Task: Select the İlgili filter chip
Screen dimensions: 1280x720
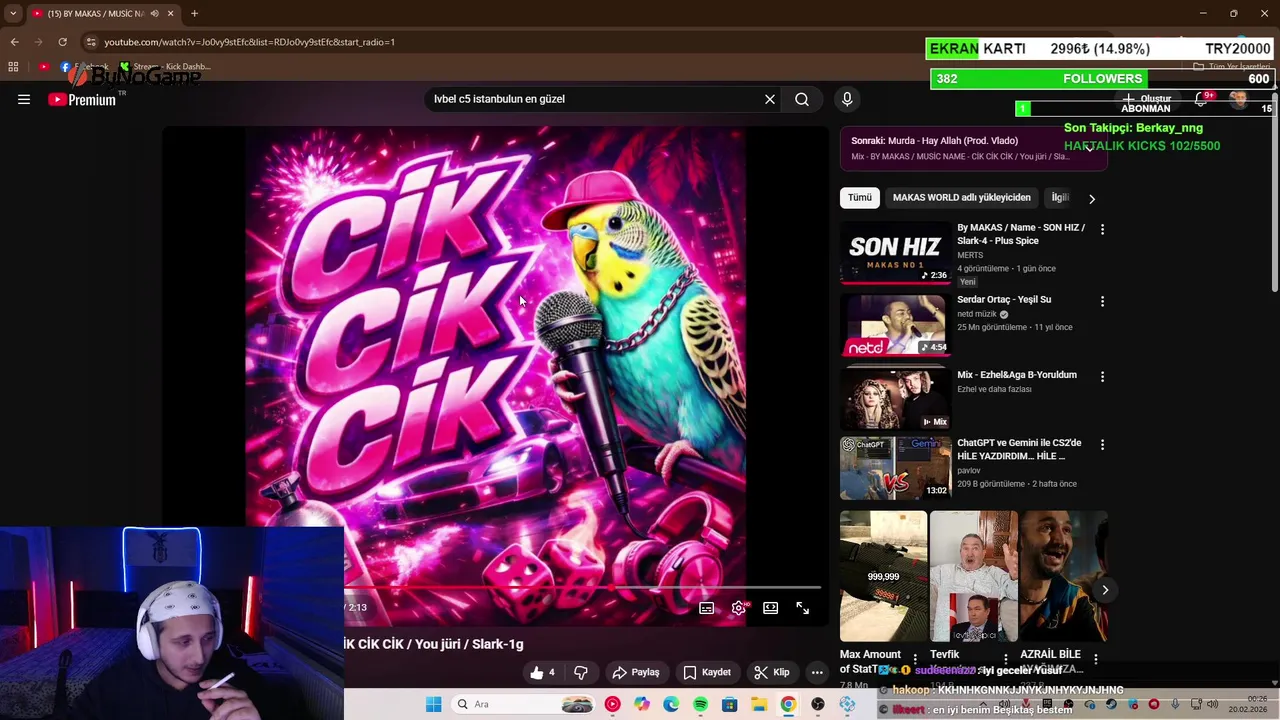Action: pyautogui.click(x=1060, y=197)
